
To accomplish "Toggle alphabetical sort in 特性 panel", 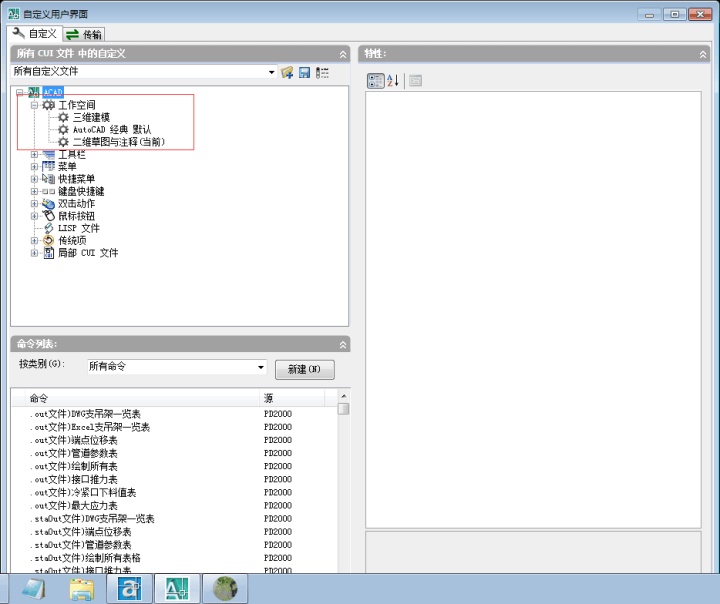I will (393, 81).
